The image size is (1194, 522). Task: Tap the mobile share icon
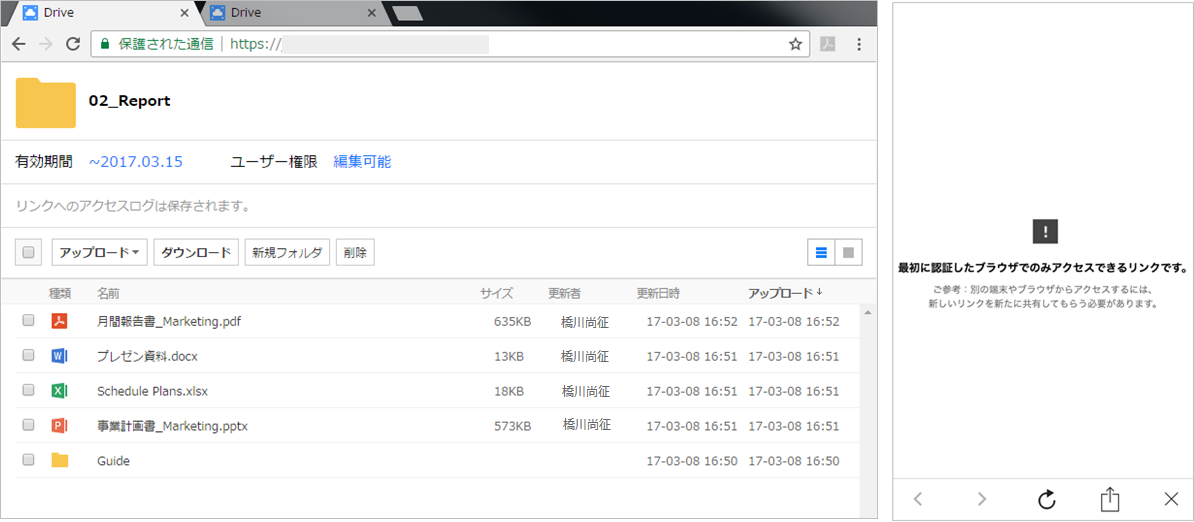pyautogui.click(x=1108, y=499)
